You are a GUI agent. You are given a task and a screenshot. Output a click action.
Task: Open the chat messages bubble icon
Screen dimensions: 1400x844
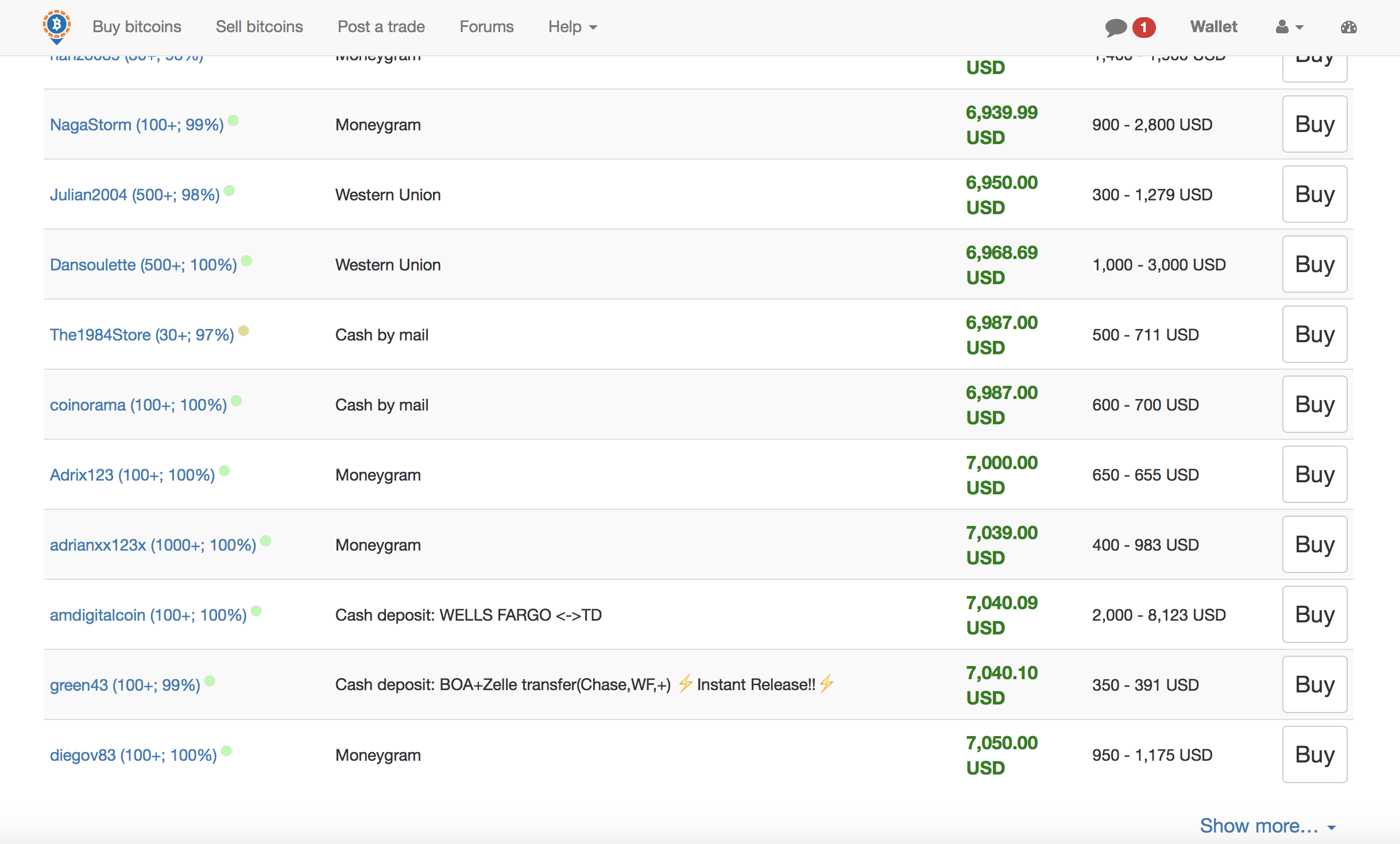click(x=1115, y=27)
